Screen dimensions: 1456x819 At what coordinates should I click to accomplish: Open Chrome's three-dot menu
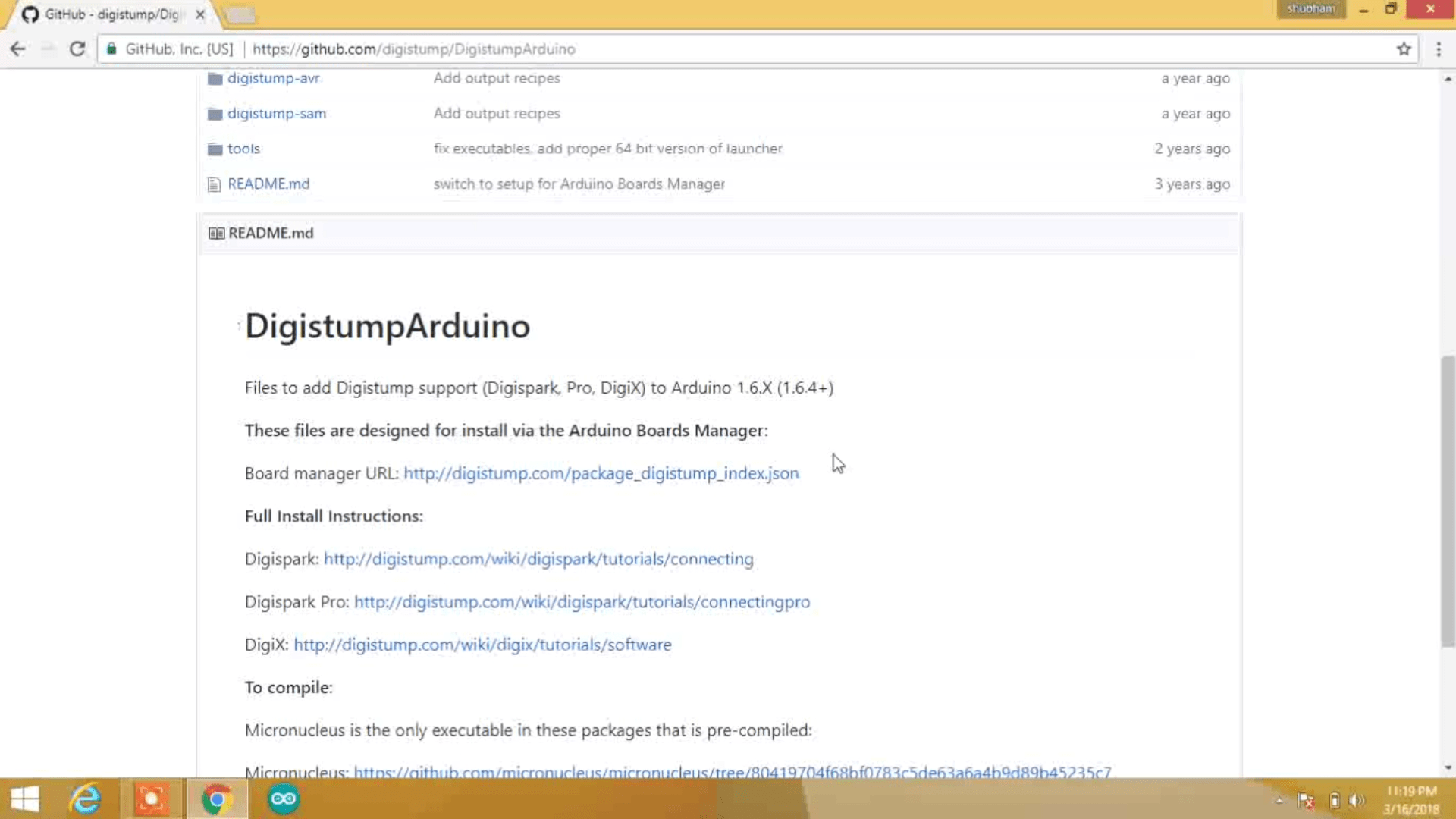(1439, 49)
